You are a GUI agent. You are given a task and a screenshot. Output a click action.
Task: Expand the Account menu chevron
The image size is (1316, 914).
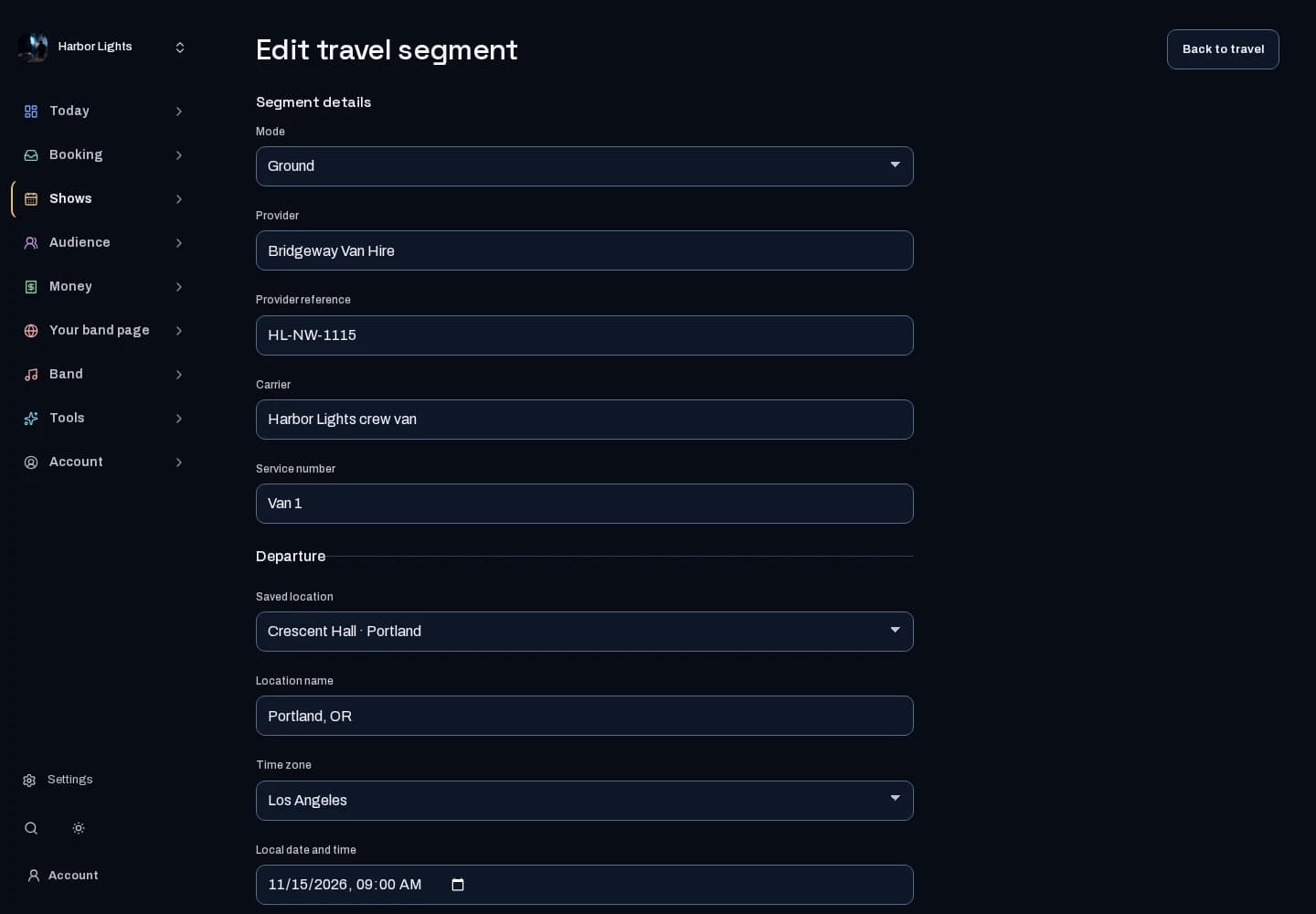[179, 462]
